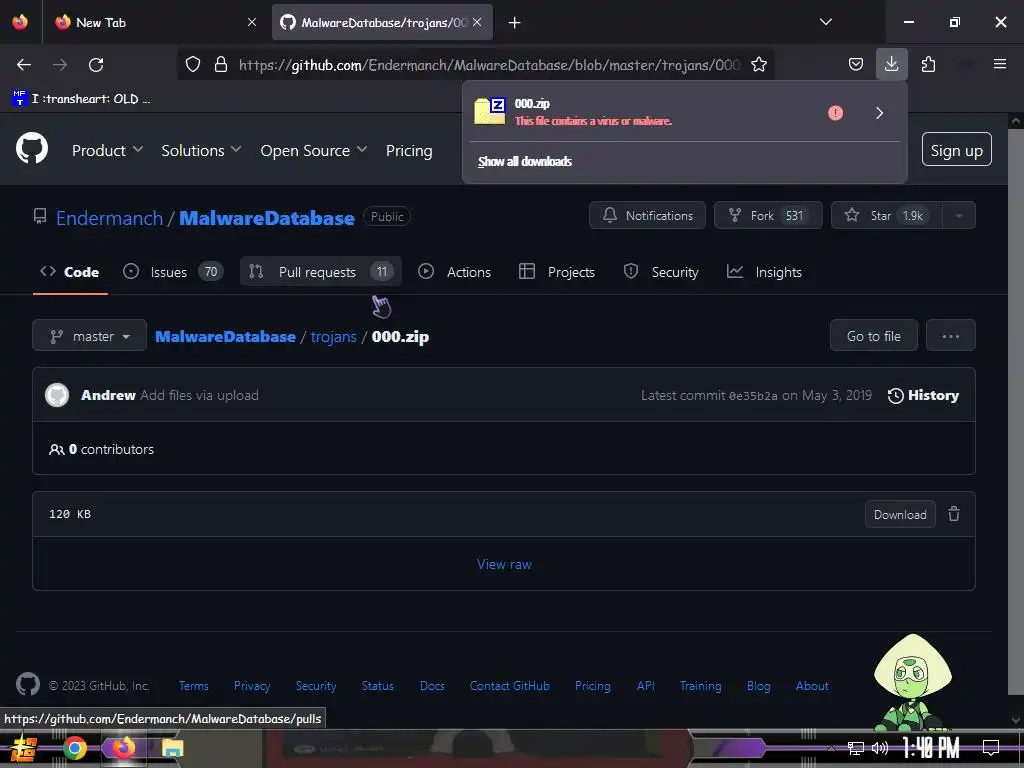Open the Firefox hamburger menu
Viewport: 1024px width, 768px height.
(1000, 64)
